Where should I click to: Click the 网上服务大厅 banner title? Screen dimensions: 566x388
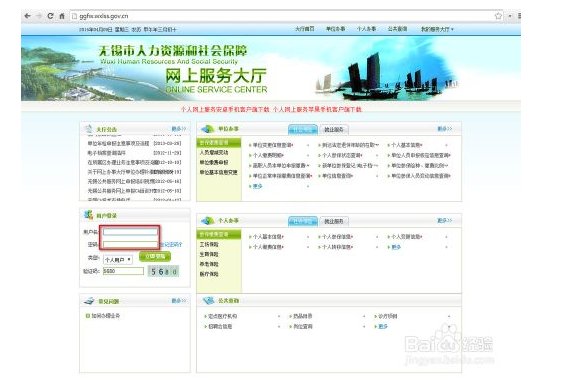215,75
